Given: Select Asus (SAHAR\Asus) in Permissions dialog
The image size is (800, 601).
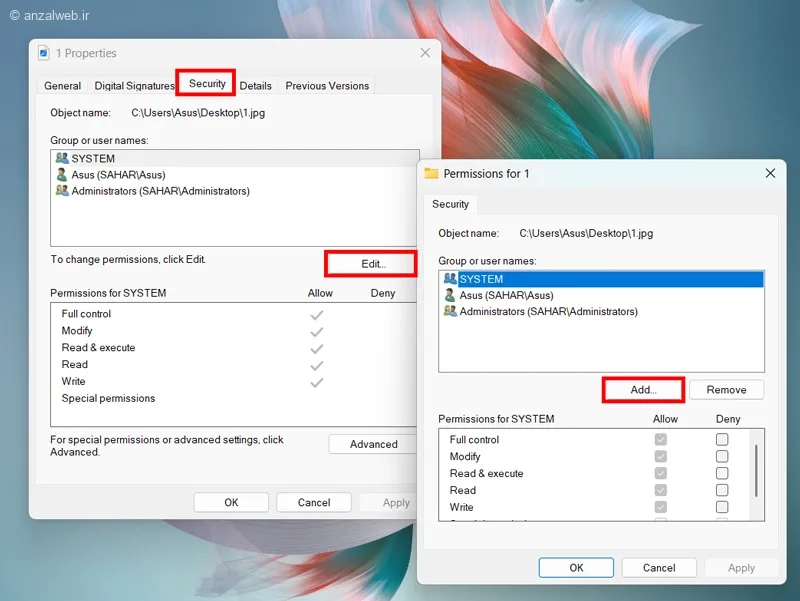Looking at the screenshot, I should point(602,295).
